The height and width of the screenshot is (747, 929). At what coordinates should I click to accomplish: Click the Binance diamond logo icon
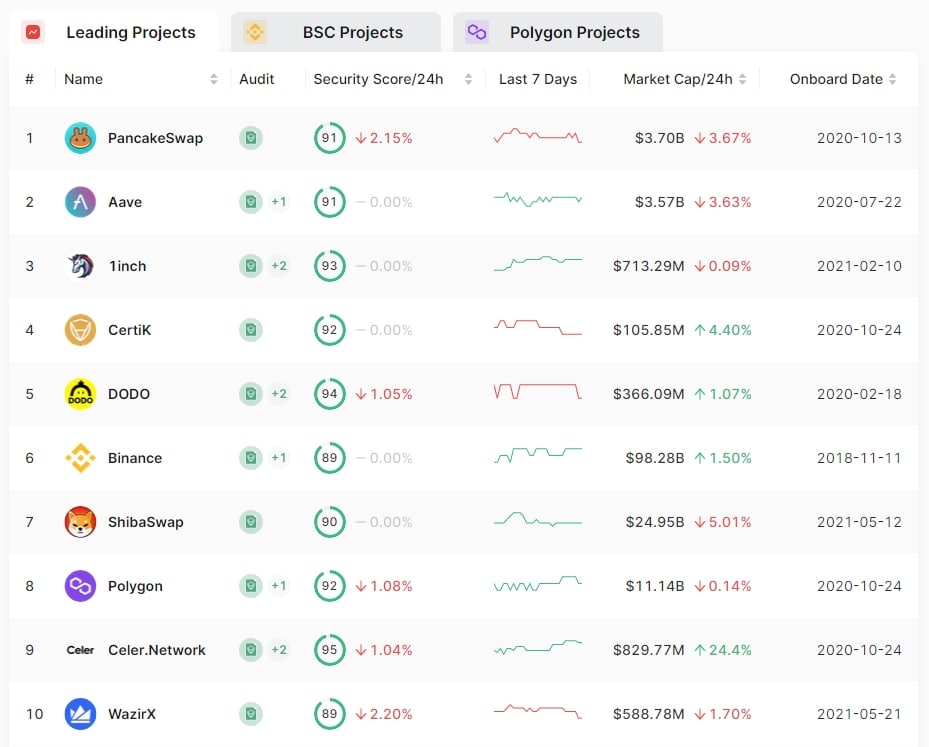point(80,458)
